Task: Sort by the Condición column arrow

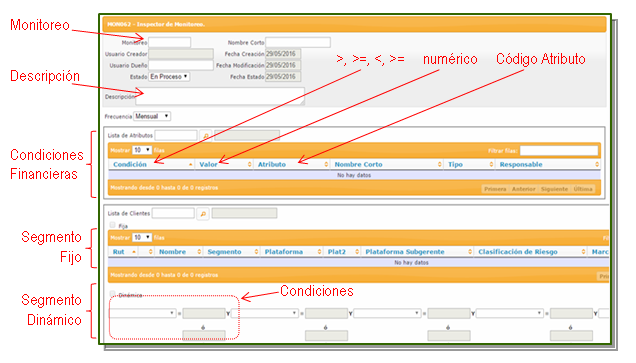Action: click(x=191, y=164)
